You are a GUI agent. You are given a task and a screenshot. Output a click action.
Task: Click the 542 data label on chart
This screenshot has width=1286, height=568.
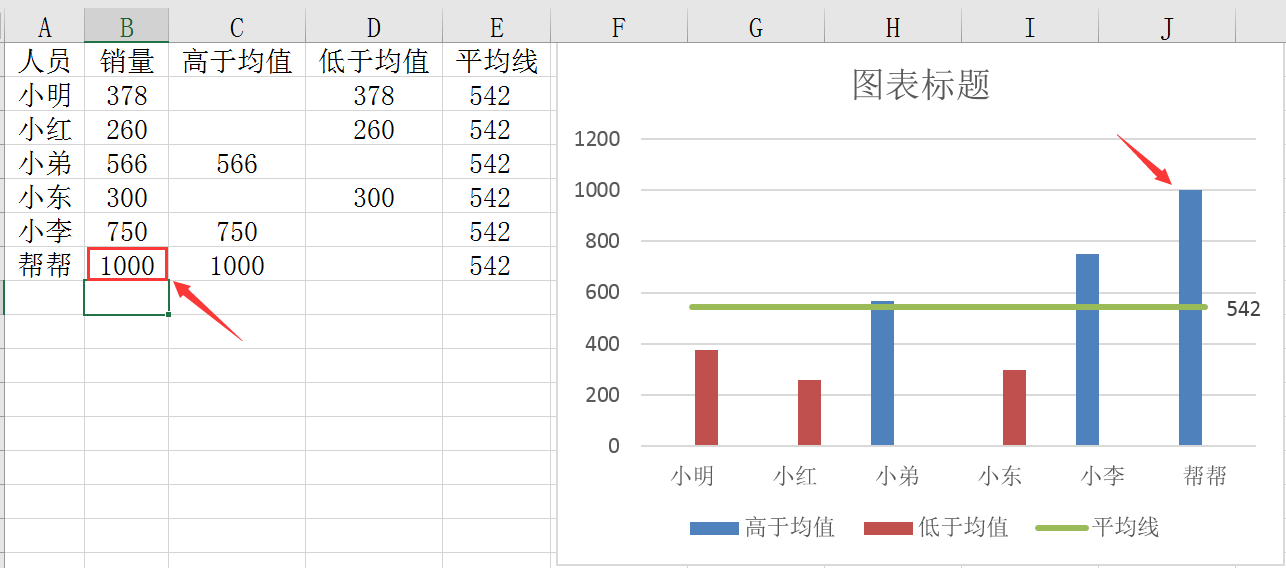pyautogui.click(x=1243, y=310)
